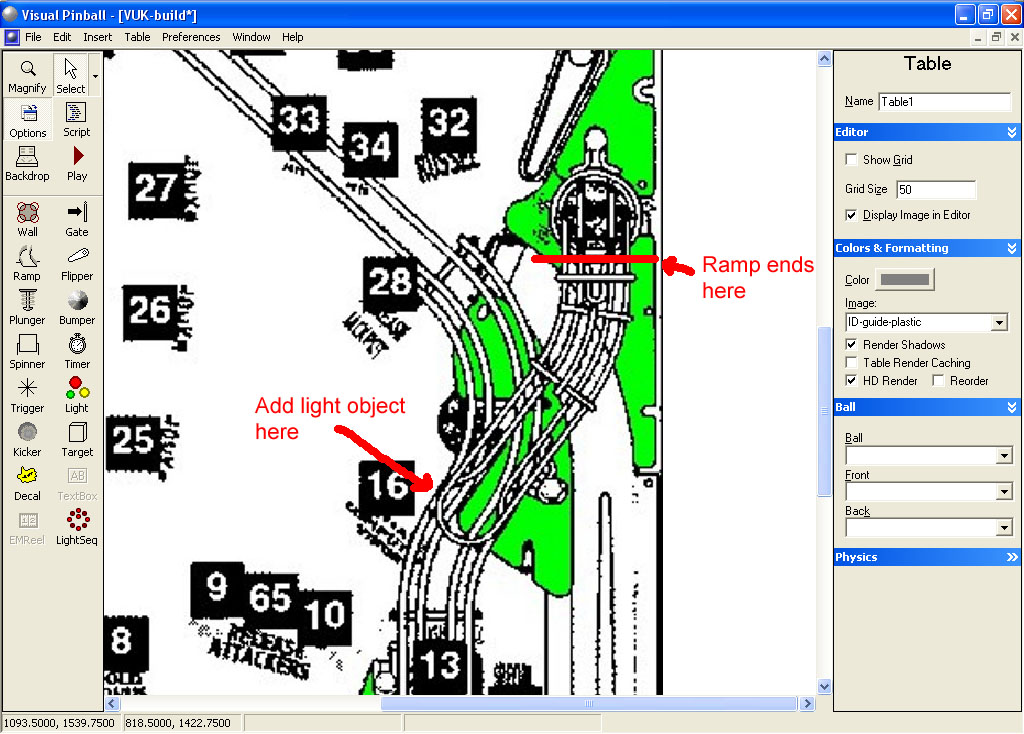
Task: Click the Grid Size input field
Action: point(935,190)
